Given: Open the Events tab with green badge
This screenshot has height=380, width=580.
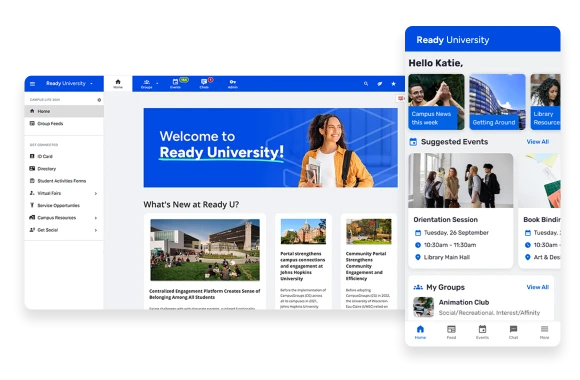Looking at the screenshot, I should click(x=176, y=84).
